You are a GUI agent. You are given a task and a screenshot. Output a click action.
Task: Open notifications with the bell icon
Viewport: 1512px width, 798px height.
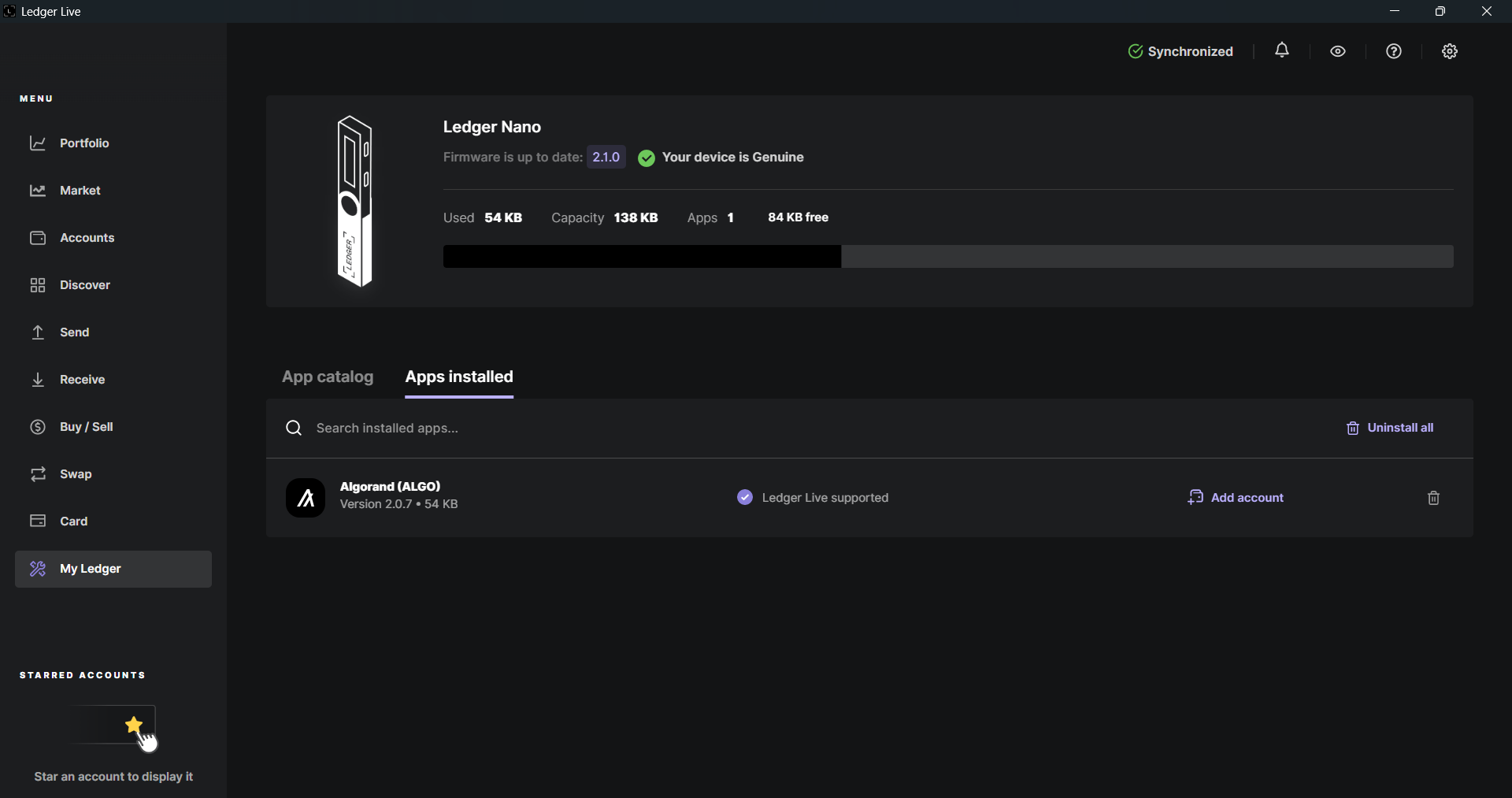pyautogui.click(x=1282, y=50)
